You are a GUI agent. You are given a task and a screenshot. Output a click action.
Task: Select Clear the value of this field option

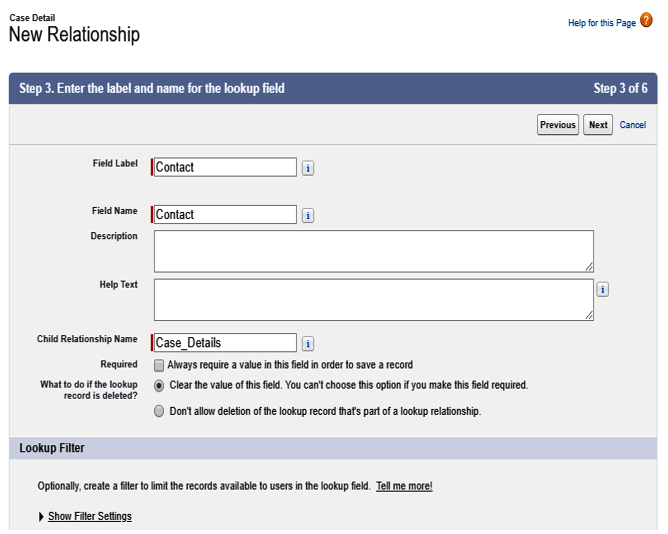click(159, 386)
